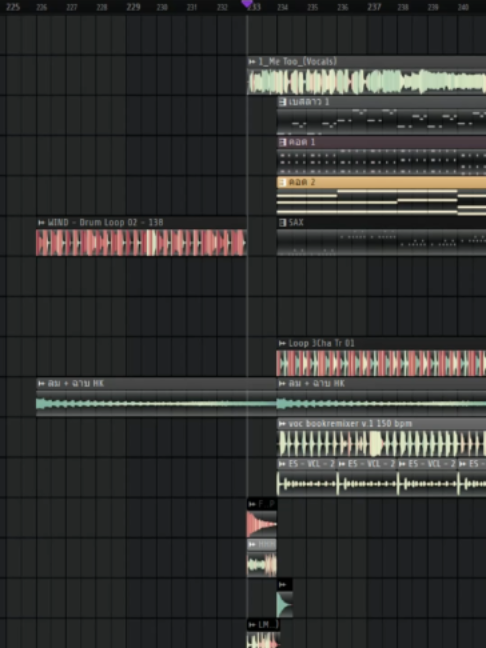Click the purple playhead marker at bar 233
486x648 pixels.
[247, 3]
